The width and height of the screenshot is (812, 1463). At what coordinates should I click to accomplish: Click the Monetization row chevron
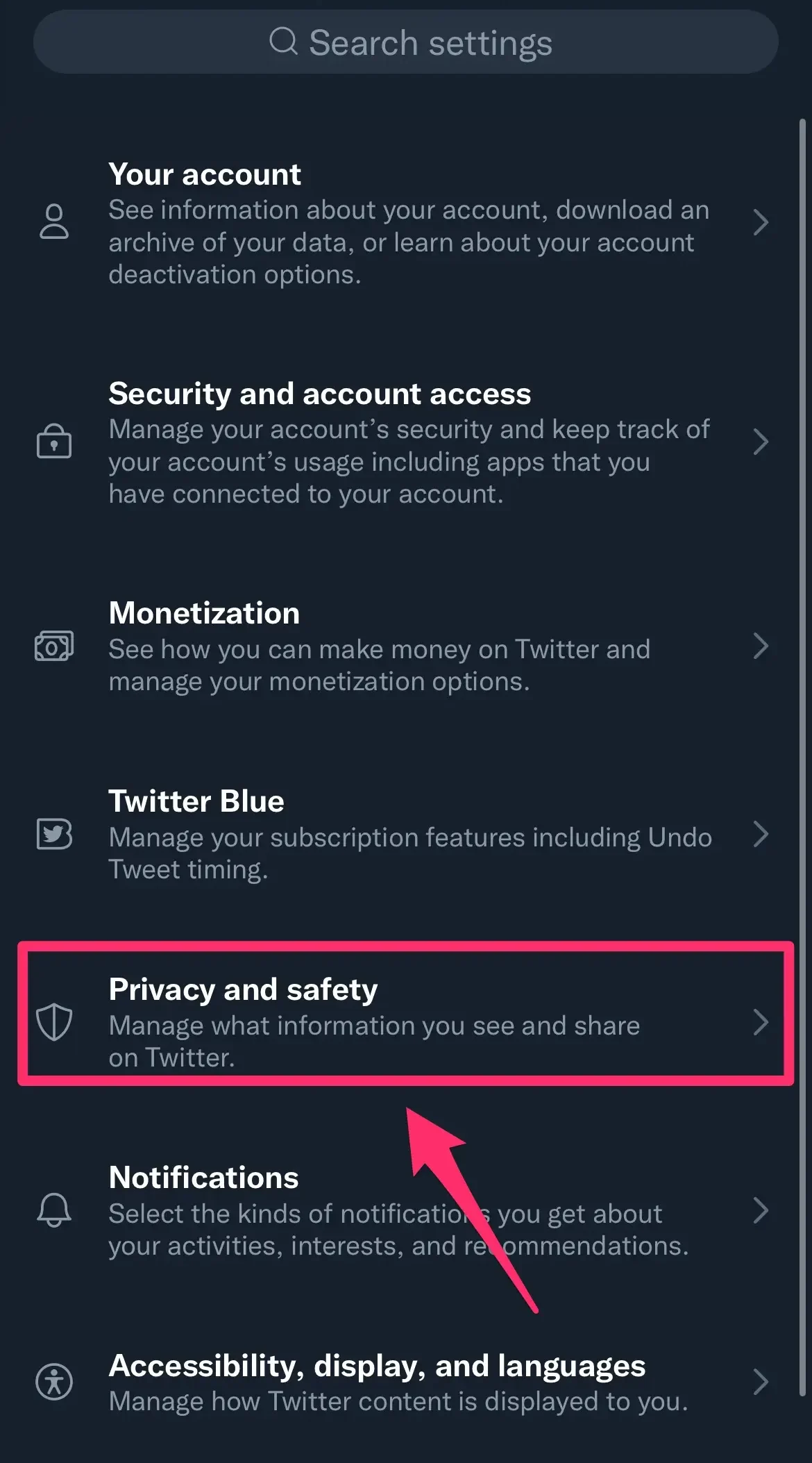[x=761, y=647]
